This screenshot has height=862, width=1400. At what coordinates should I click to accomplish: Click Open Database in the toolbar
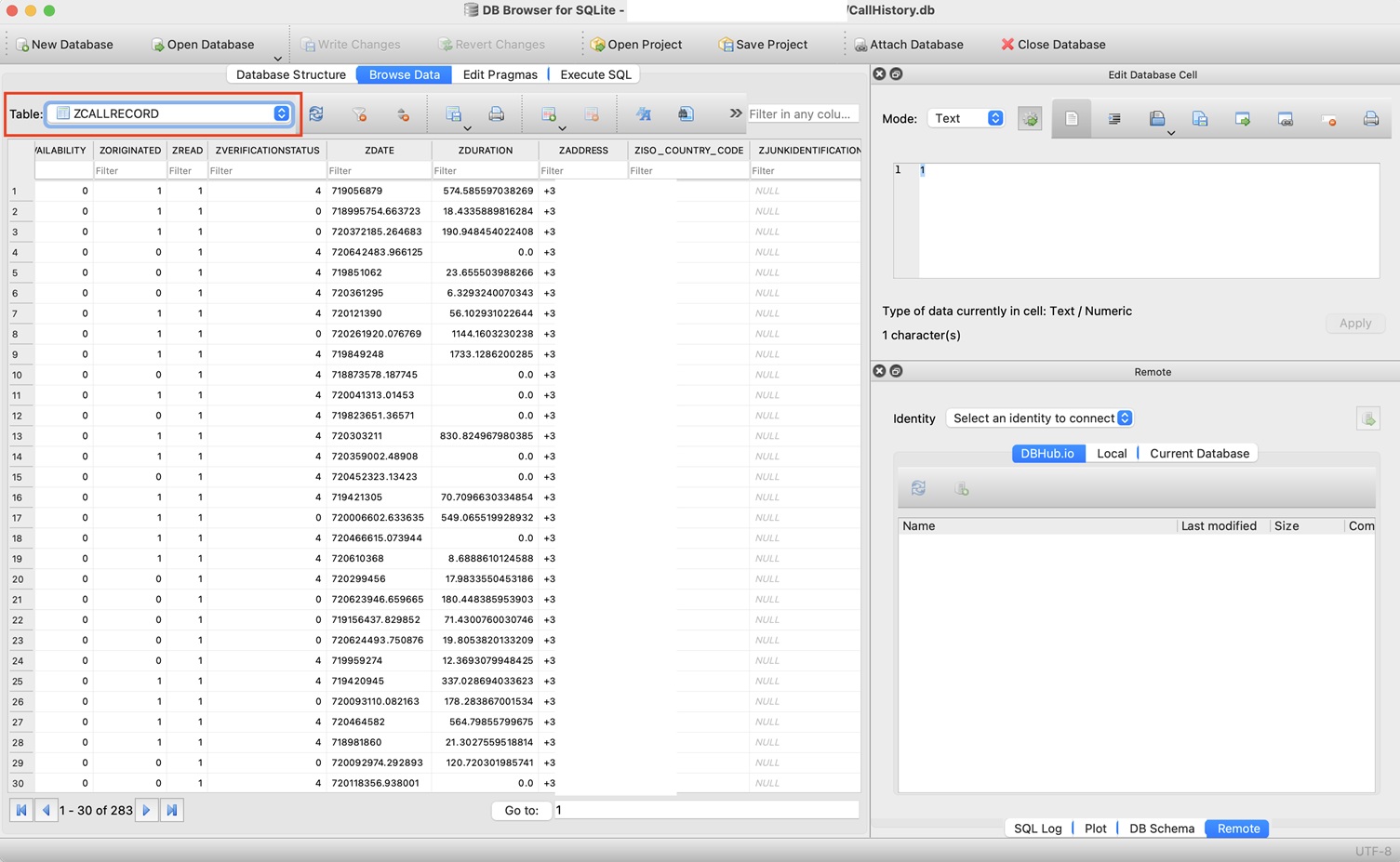click(202, 45)
